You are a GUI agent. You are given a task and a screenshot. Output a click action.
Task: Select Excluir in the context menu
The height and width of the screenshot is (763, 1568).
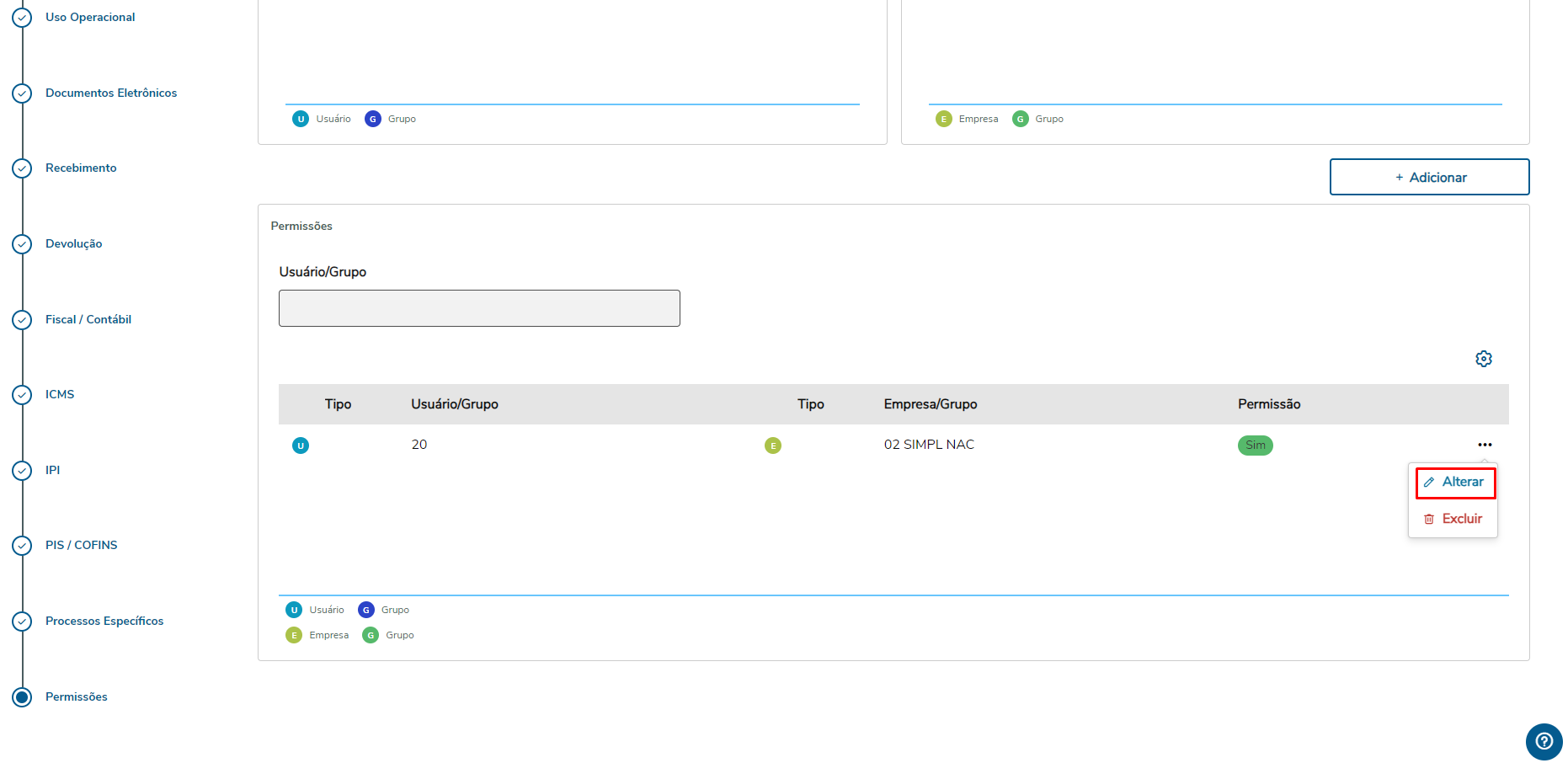coord(1453,519)
